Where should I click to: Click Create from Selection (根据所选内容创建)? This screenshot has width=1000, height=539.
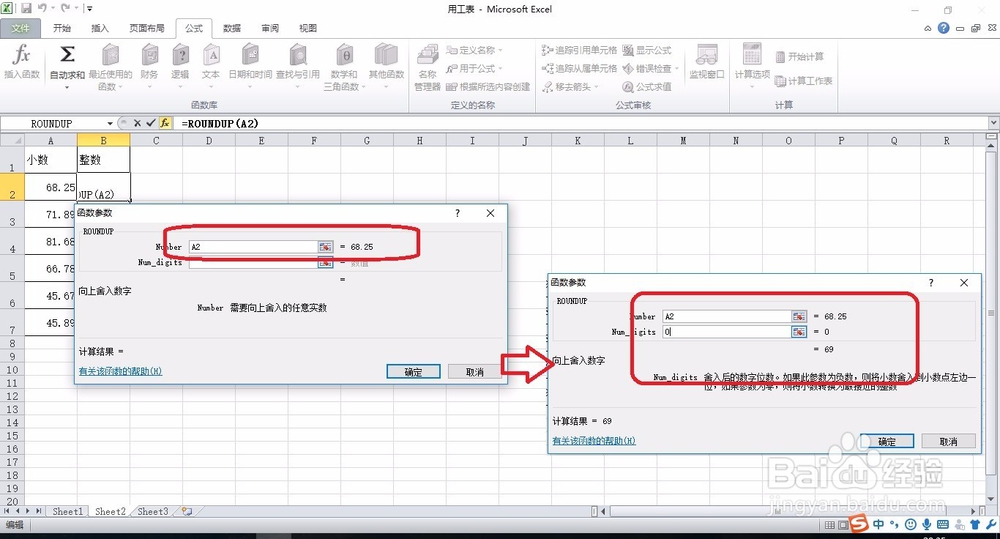488,87
